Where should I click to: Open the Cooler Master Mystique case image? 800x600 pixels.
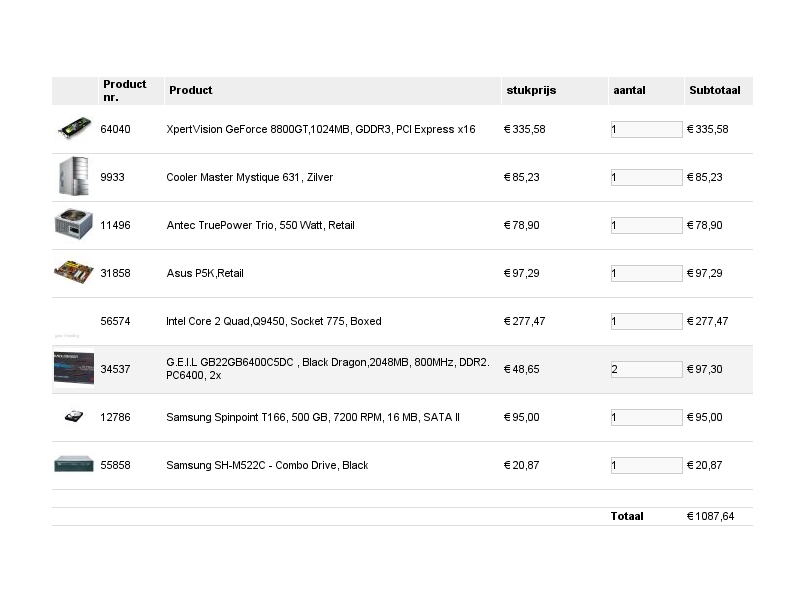(74, 176)
